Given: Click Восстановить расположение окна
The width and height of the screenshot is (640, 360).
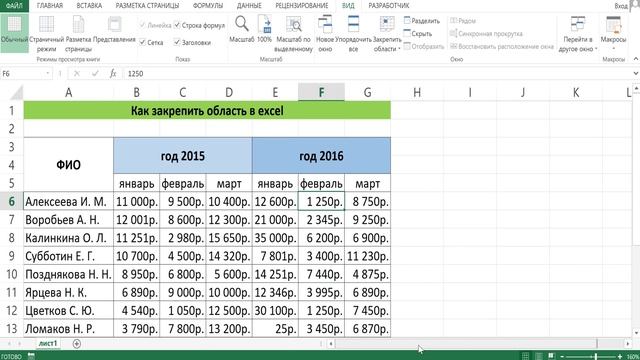Looking at the screenshot, I should coord(502,47).
